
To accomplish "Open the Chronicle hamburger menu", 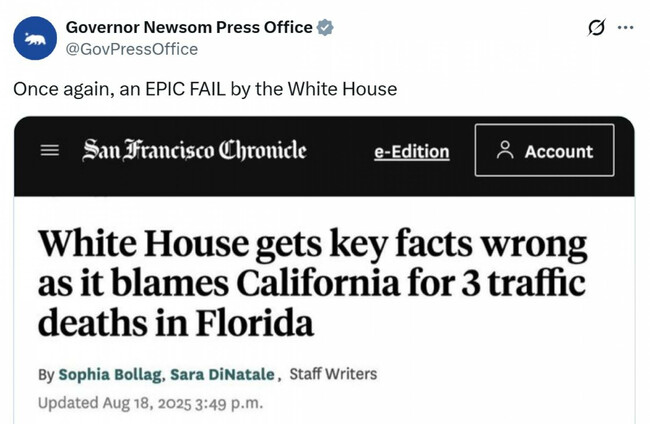I will 49,151.
